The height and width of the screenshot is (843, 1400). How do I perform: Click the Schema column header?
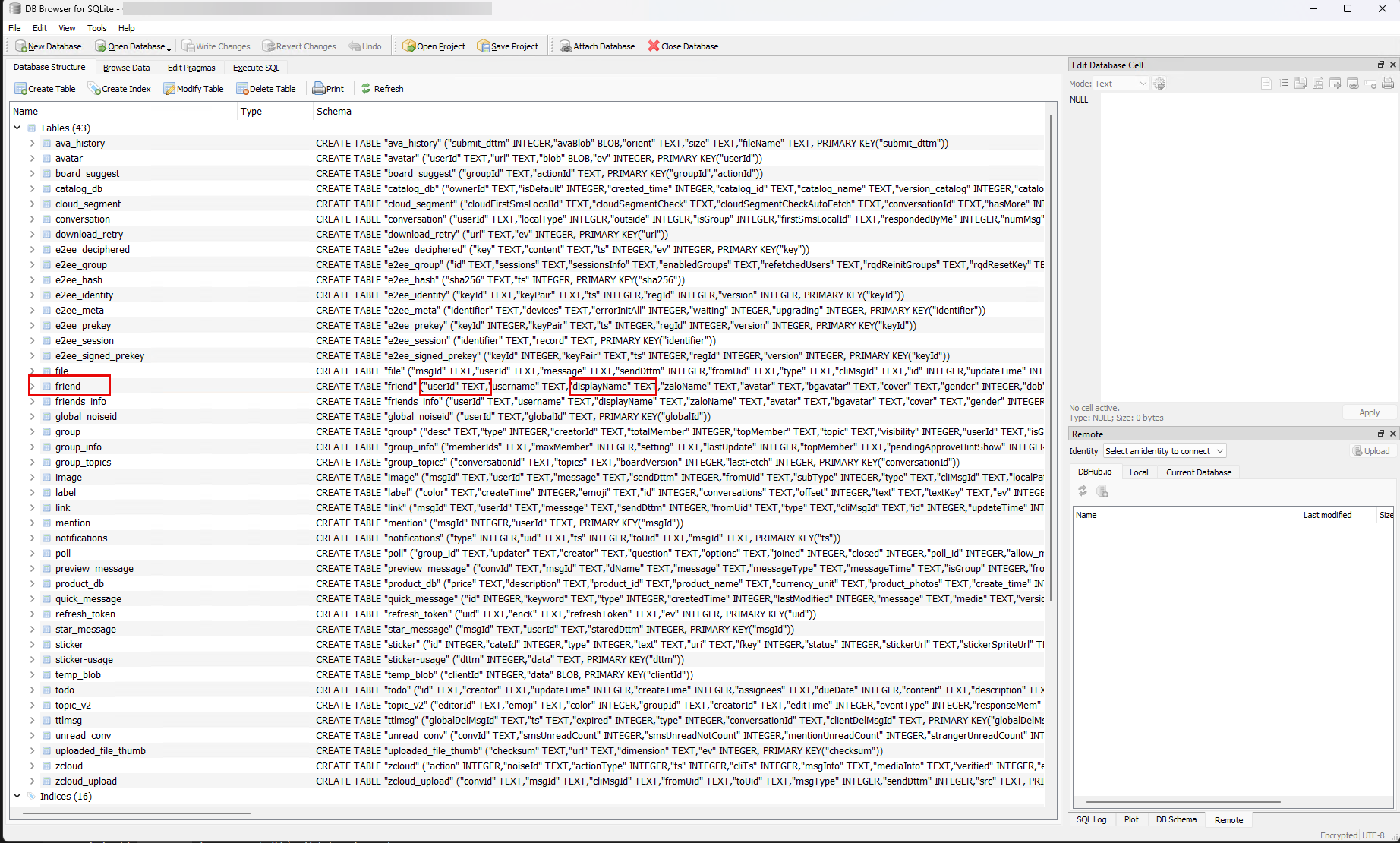click(x=680, y=111)
